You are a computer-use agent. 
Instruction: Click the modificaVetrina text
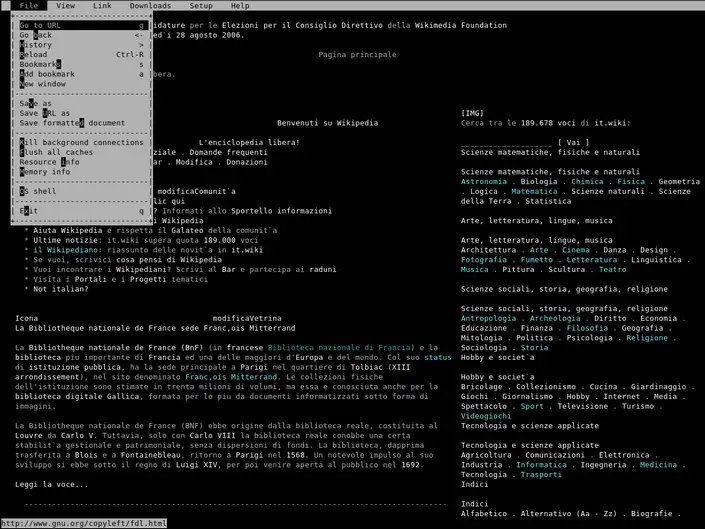(x=247, y=318)
